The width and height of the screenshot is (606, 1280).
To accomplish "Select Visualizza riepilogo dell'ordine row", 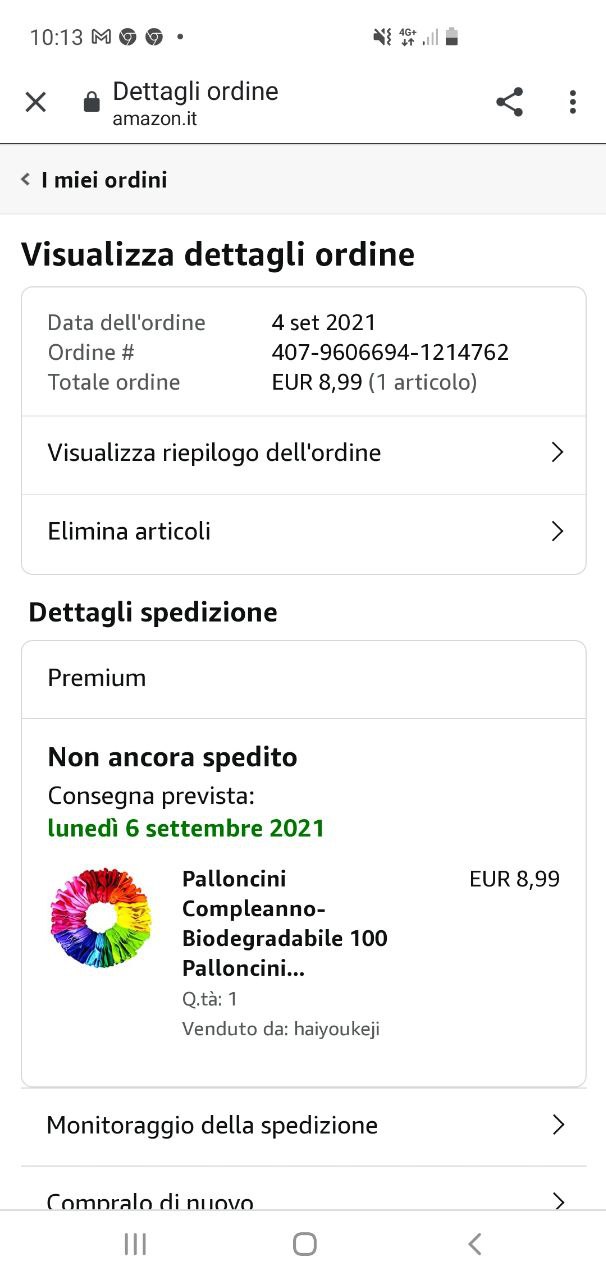I will [214, 453].
